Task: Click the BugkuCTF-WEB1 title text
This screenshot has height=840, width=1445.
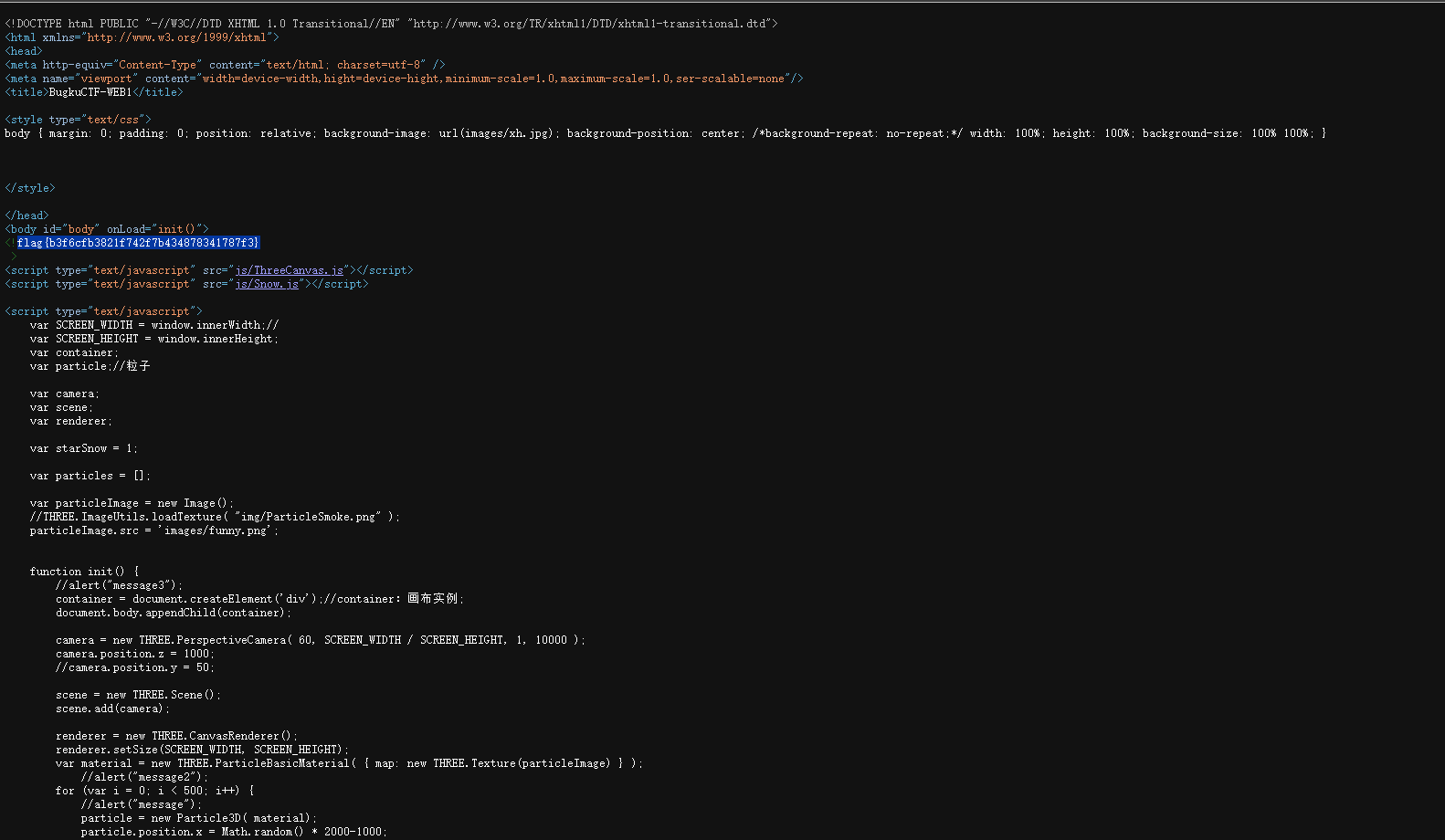Action: [90, 92]
